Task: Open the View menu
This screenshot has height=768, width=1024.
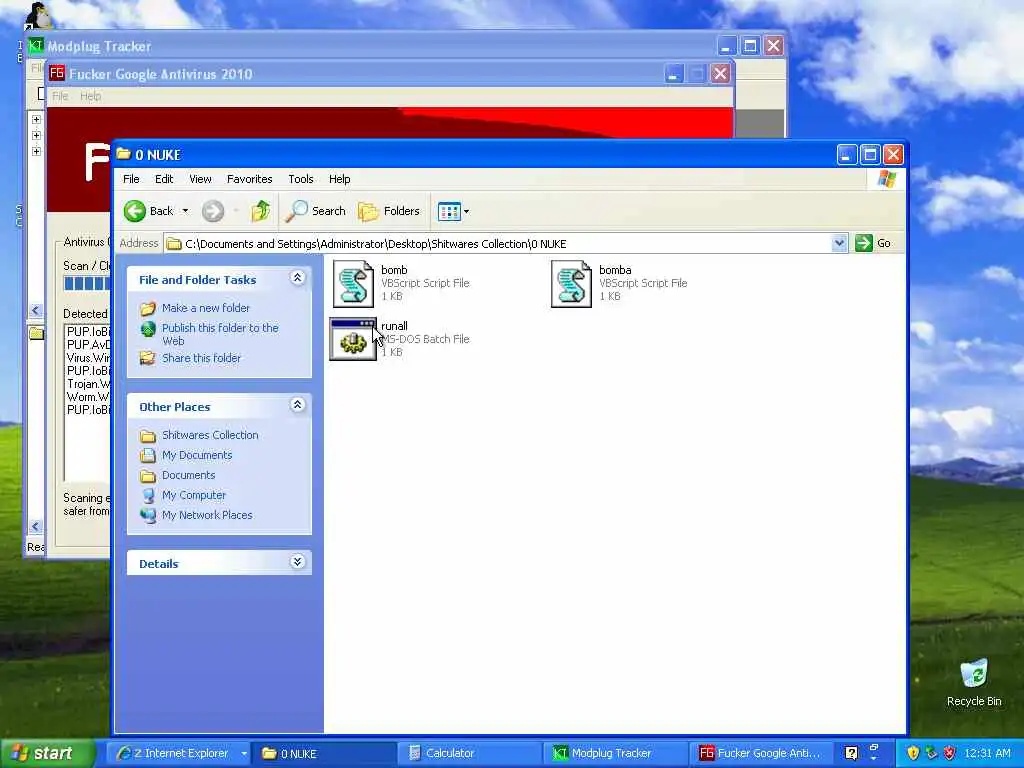Action: pos(200,179)
